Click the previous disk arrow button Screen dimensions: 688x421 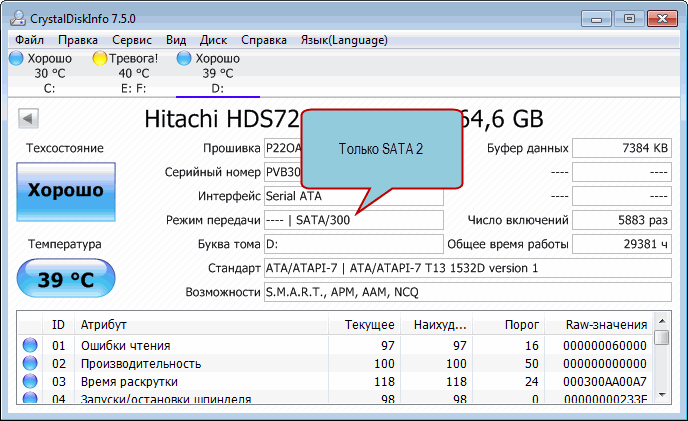tap(28, 119)
